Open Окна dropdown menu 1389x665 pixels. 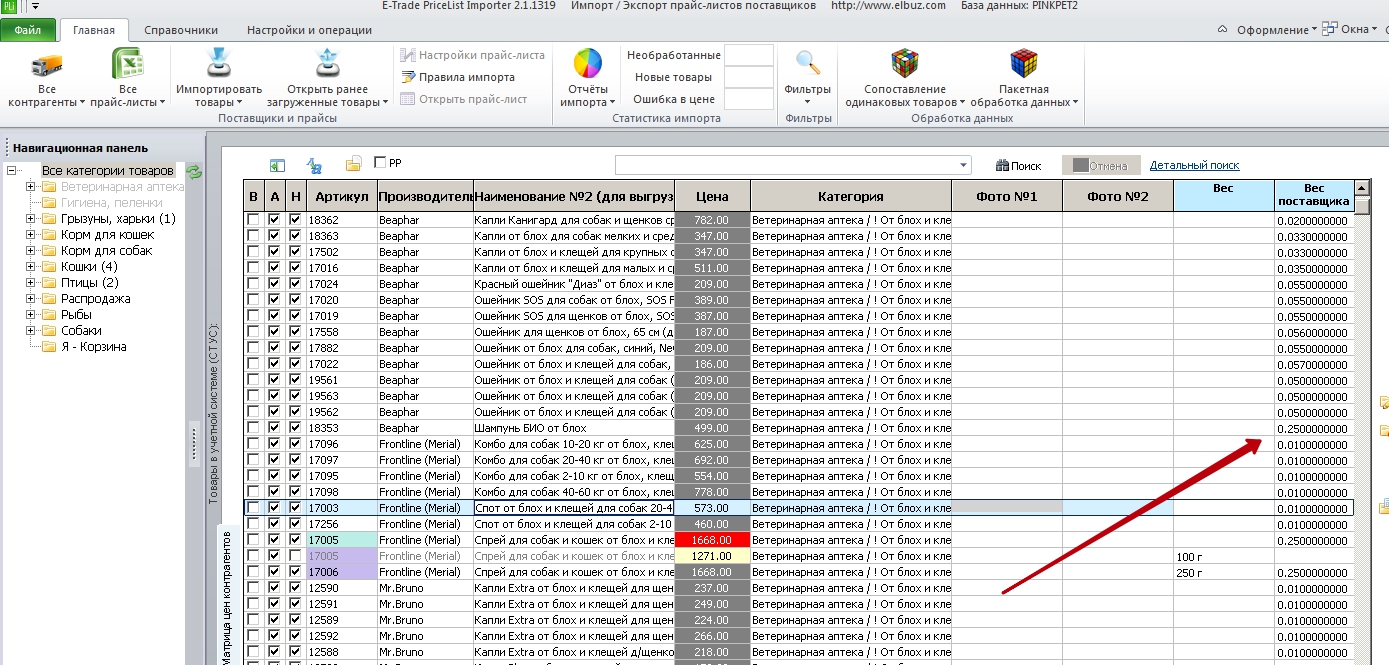coord(1358,30)
